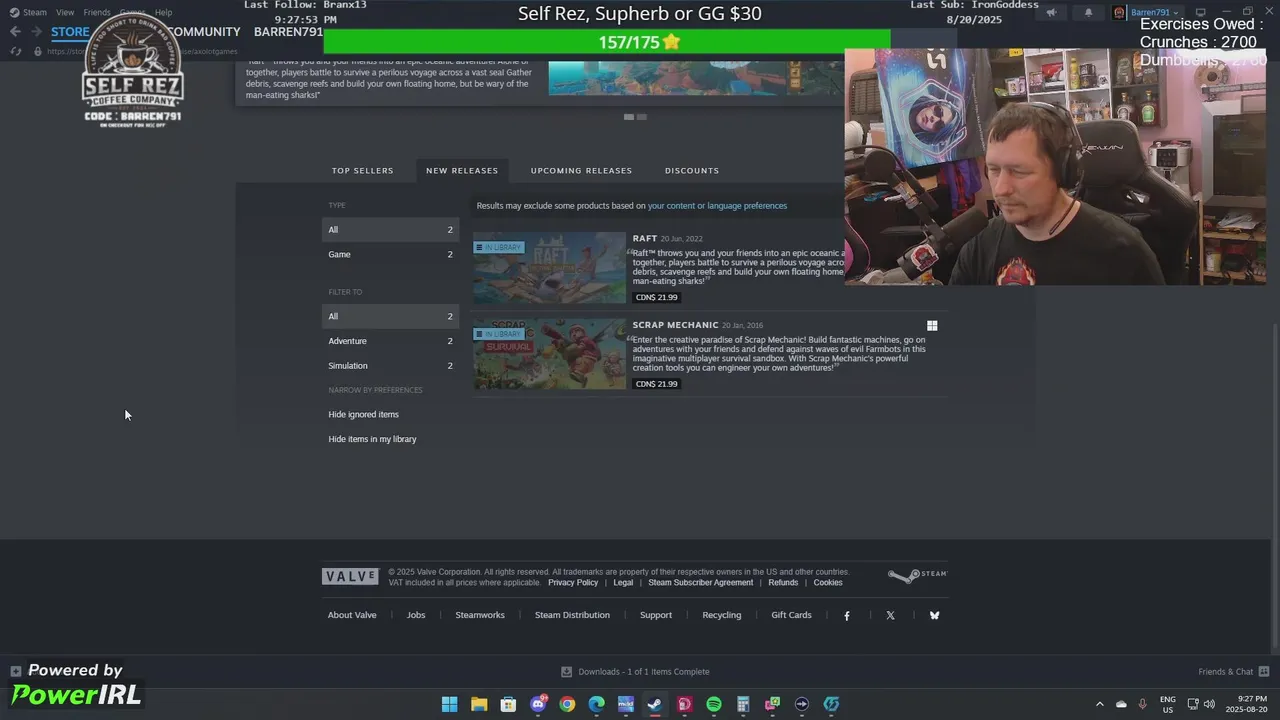1280x720 pixels.
Task: Open Steam's X social icon
Action: point(890,616)
